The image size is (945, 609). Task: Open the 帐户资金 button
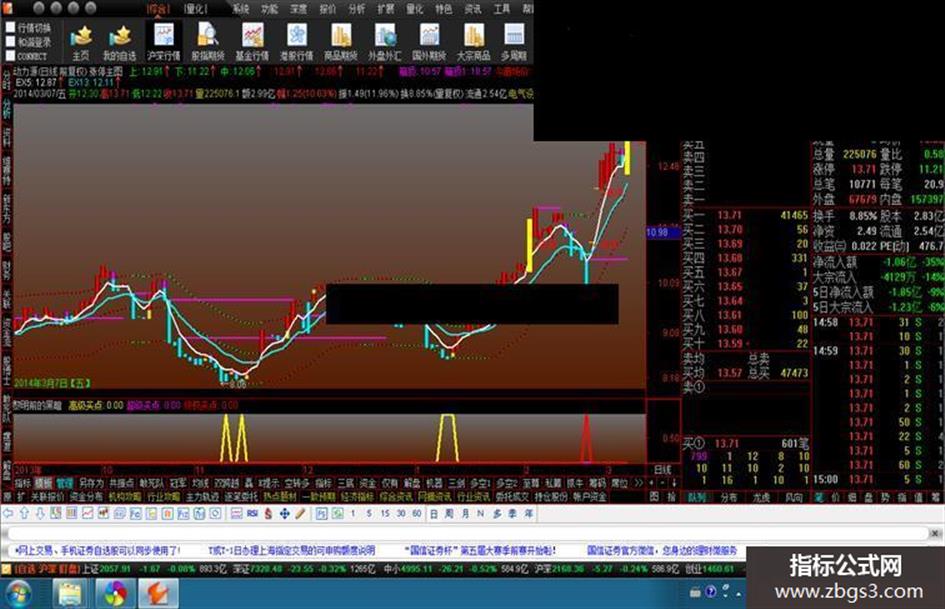589,497
